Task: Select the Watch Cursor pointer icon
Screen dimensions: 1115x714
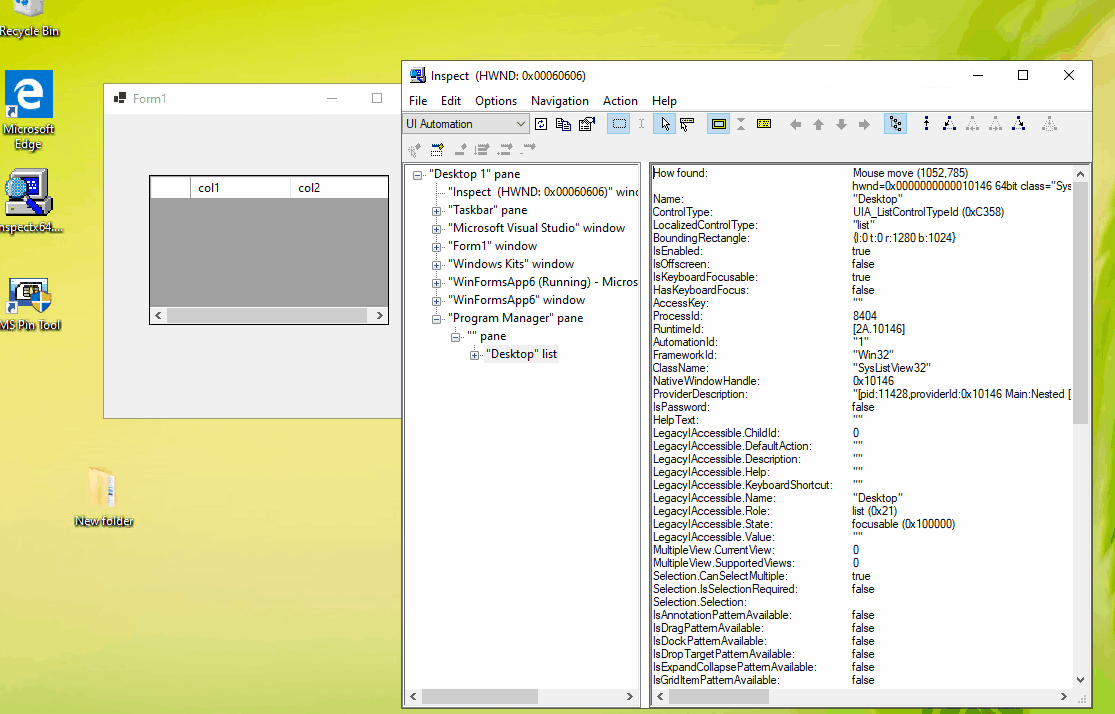Action: (x=664, y=123)
